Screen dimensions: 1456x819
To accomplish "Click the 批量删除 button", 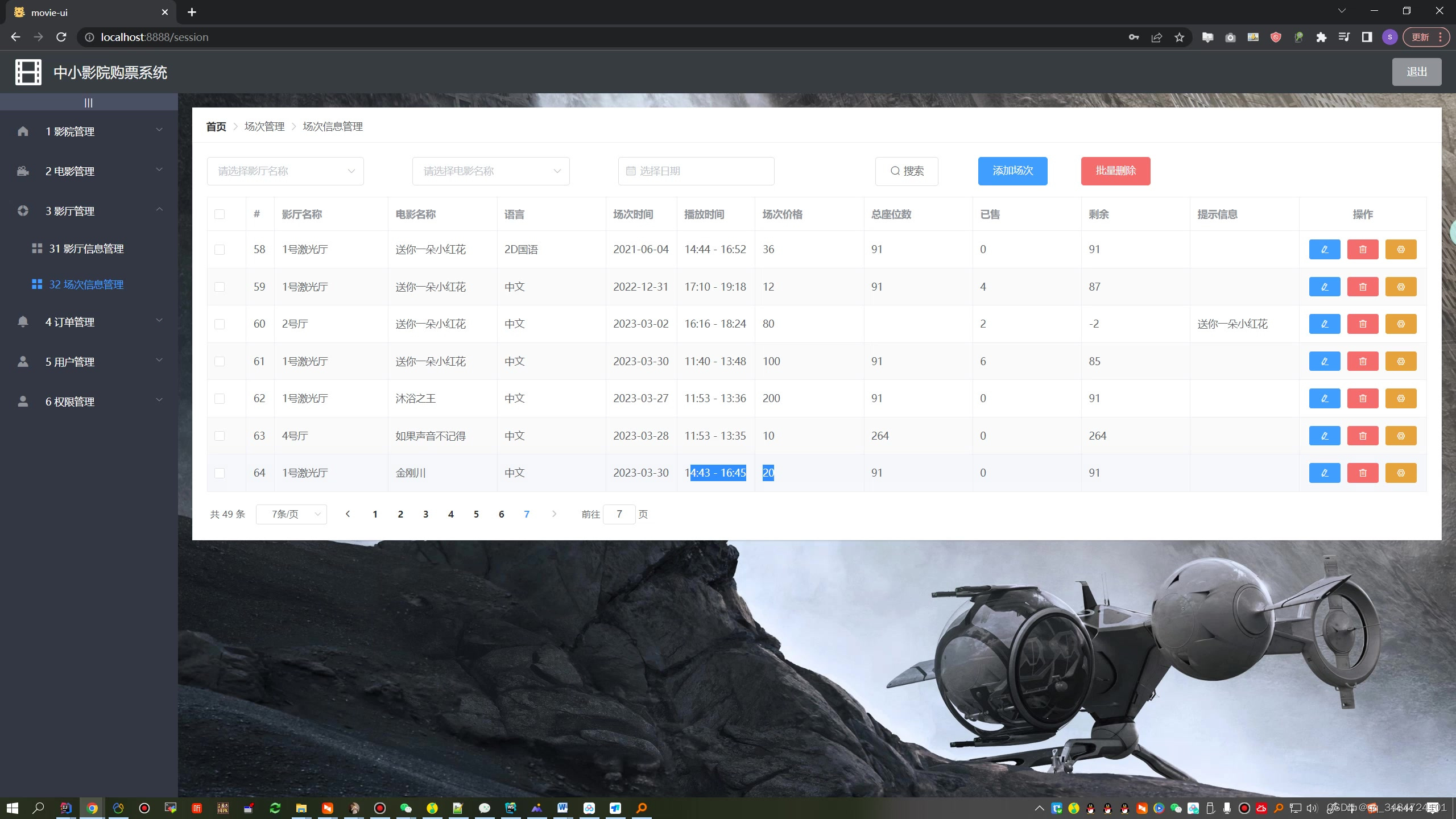I will coord(1115,171).
